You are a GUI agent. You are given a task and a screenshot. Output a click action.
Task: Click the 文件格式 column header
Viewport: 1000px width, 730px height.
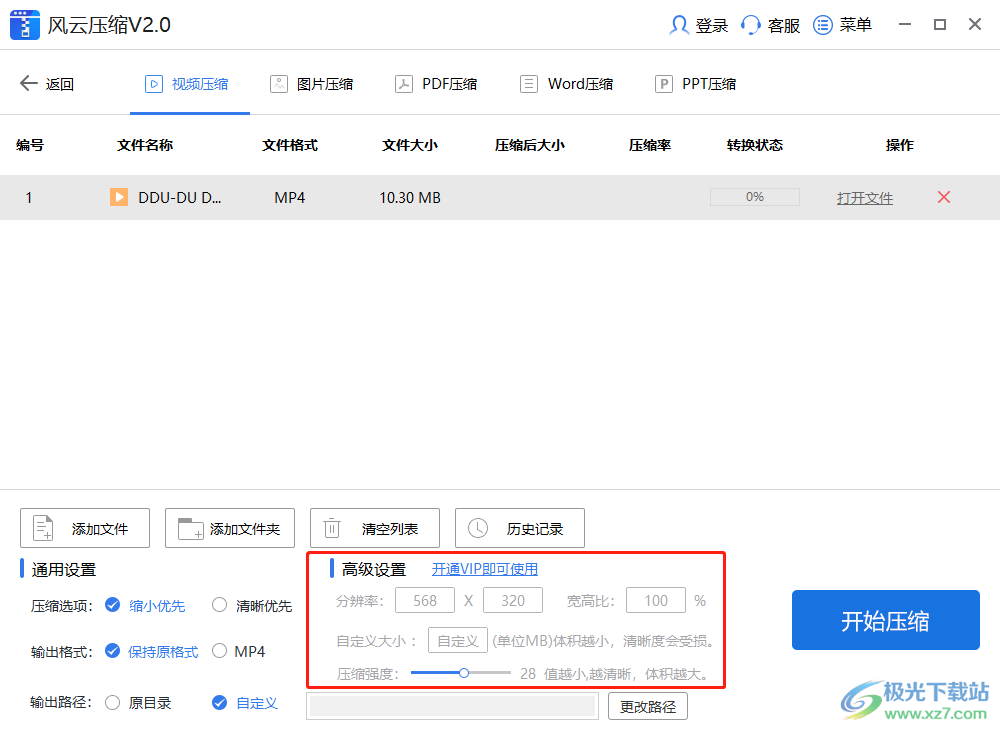290,145
